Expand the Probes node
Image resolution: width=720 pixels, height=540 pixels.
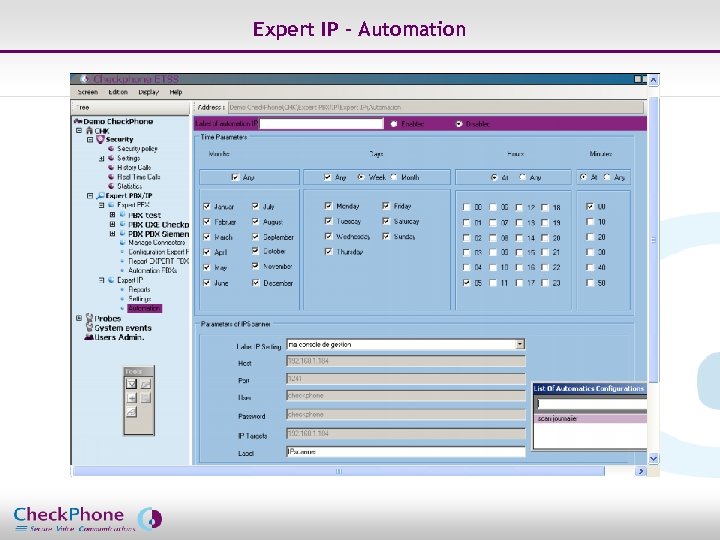[79, 318]
